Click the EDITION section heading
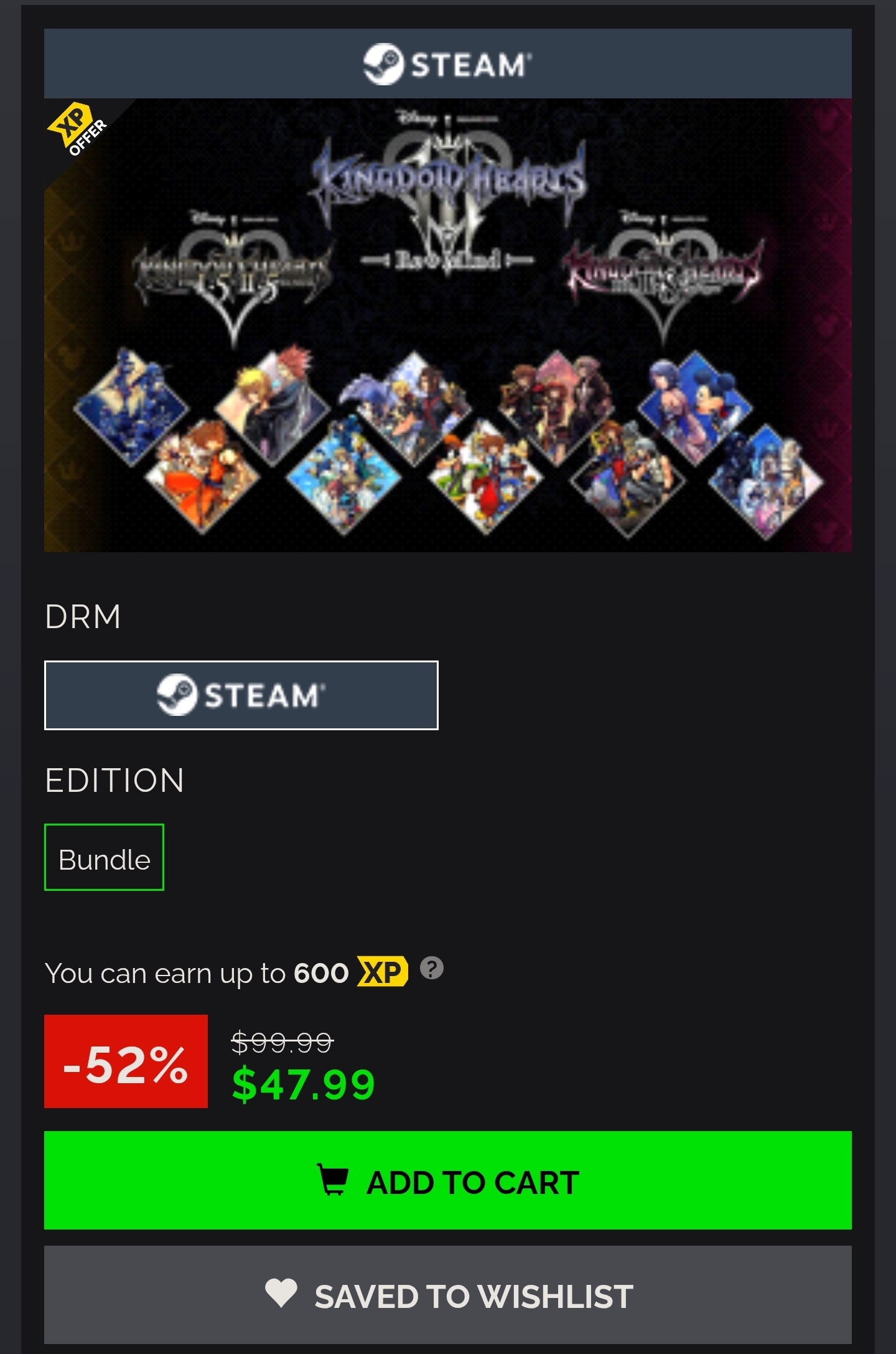 (114, 780)
